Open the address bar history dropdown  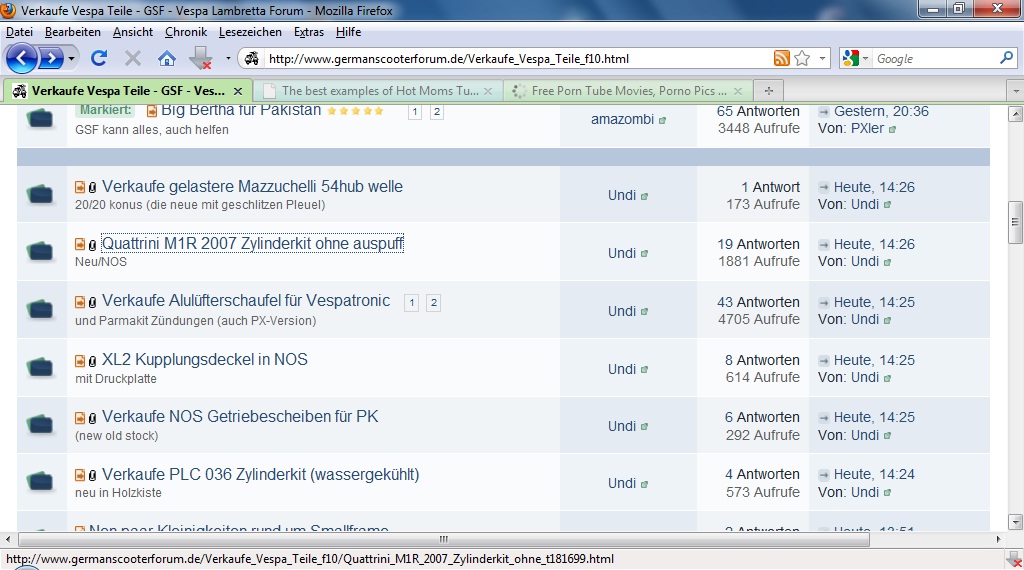[x=822, y=59]
